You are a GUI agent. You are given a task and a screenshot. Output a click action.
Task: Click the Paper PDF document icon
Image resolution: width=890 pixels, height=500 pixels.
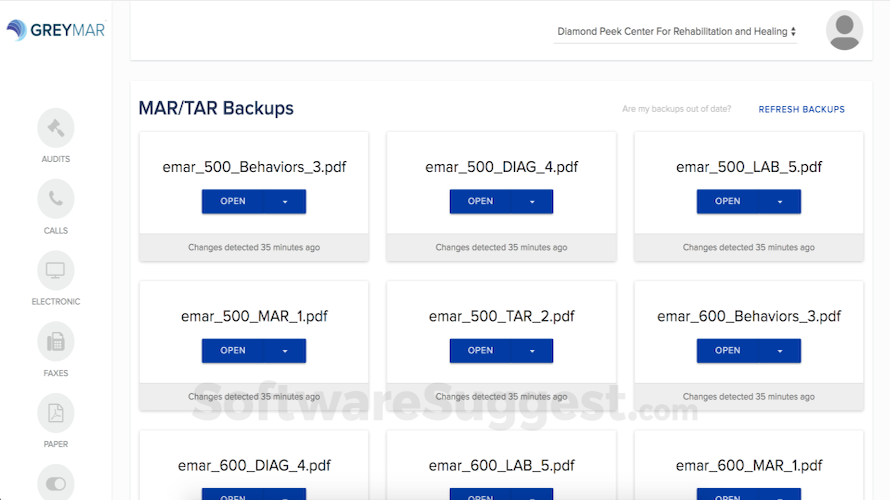pyautogui.click(x=56, y=413)
